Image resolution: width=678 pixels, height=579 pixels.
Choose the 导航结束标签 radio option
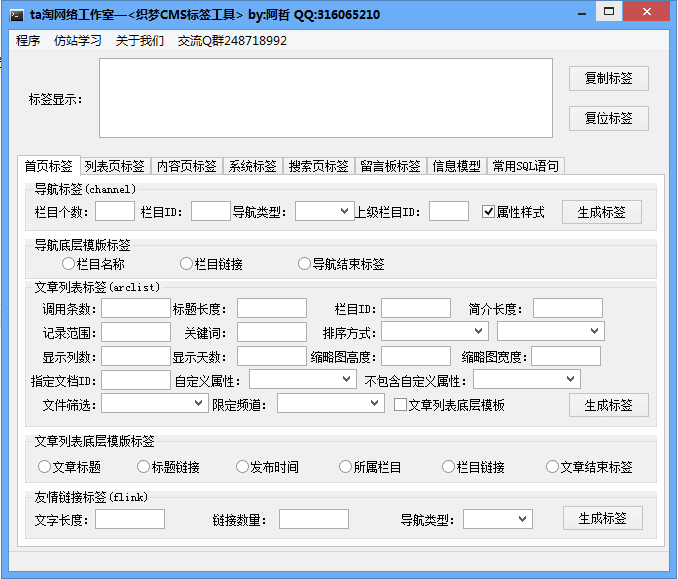click(305, 264)
